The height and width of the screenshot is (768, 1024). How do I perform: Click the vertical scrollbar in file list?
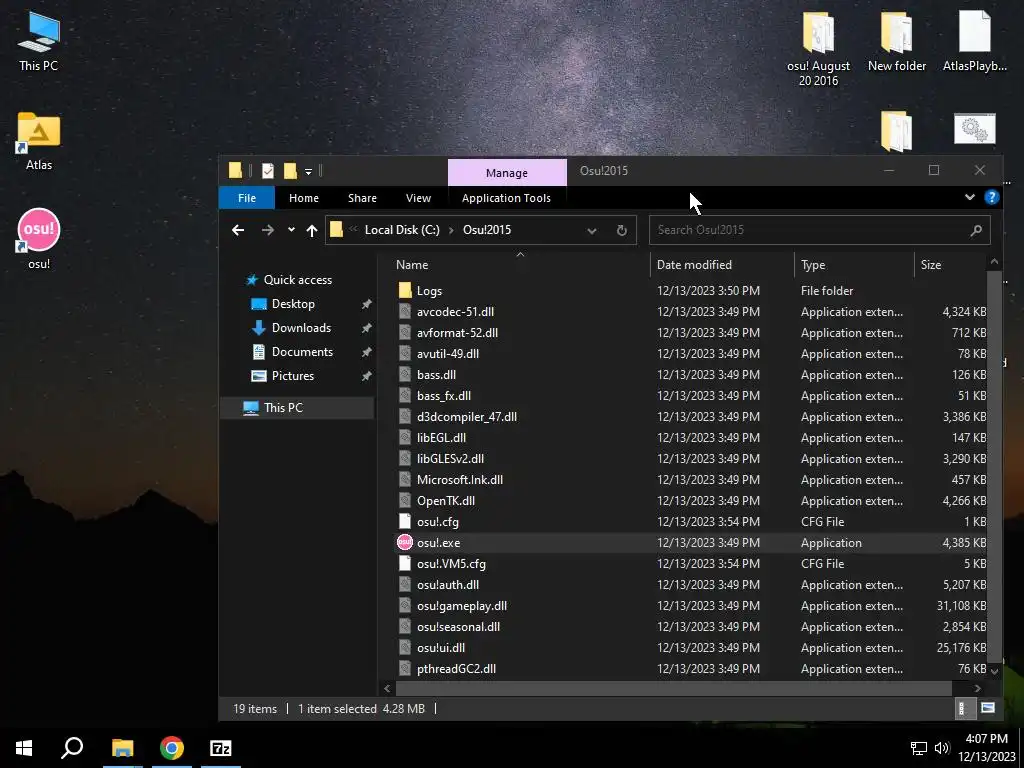pyautogui.click(x=994, y=465)
